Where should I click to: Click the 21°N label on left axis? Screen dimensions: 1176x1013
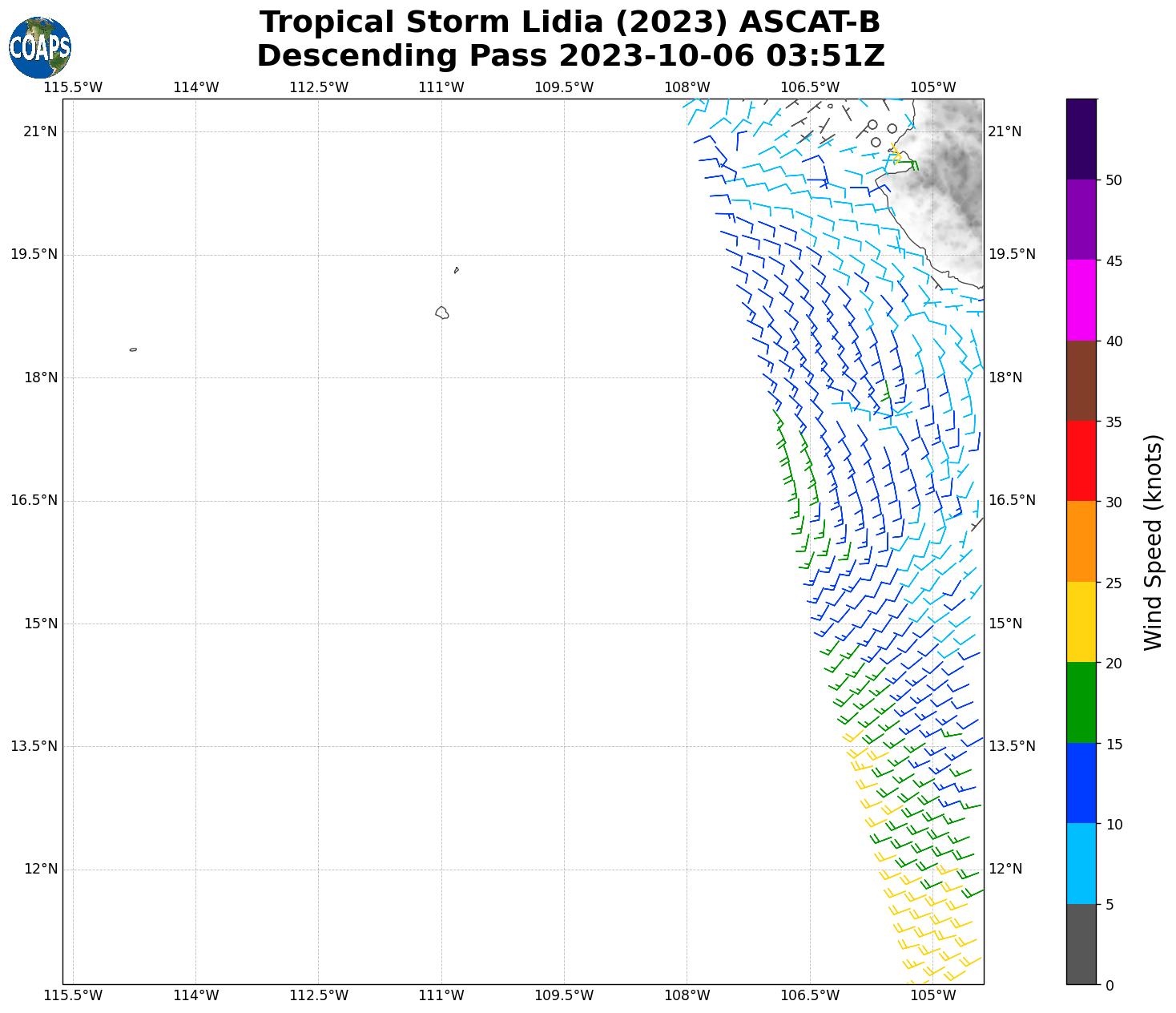40,131
